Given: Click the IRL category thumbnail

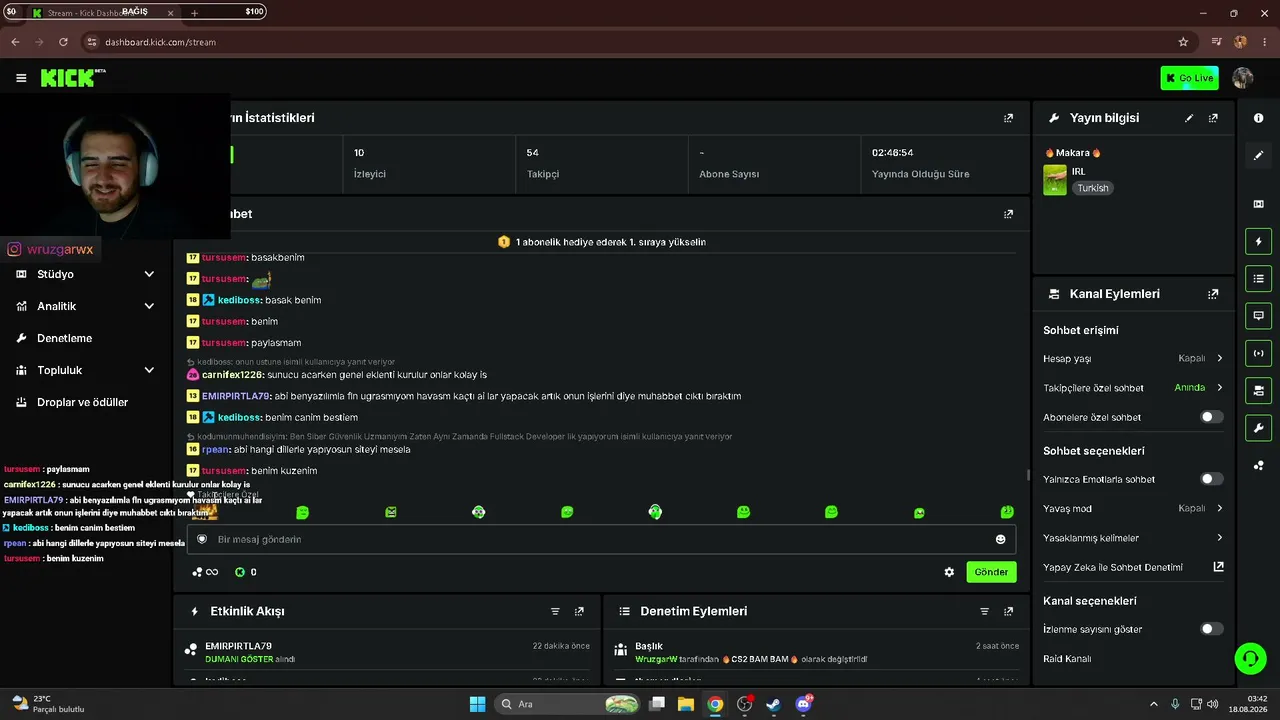Looking at the screenshot, I should [1055, 180].
